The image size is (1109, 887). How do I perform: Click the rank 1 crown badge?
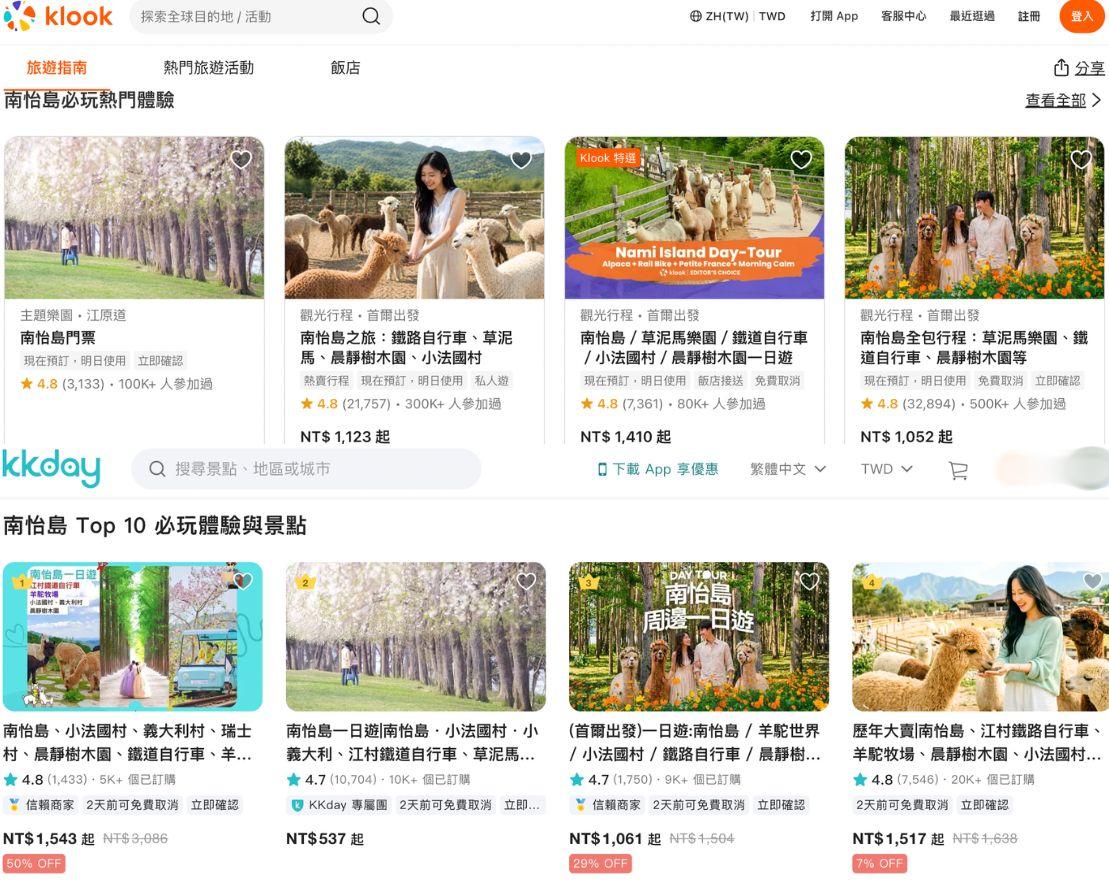[x=22, y=581]
